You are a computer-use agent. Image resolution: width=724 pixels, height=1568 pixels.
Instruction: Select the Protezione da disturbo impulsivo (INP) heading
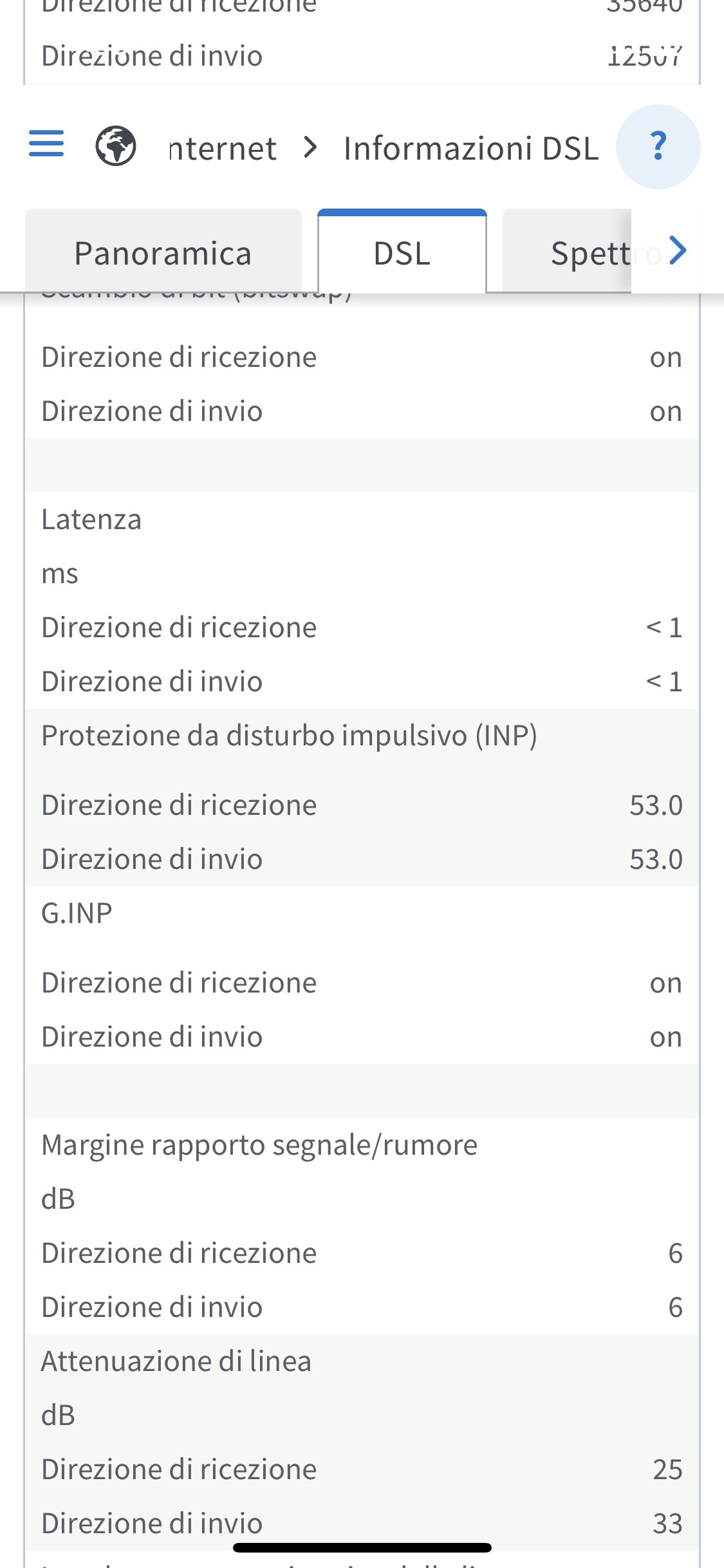(289, 736)
